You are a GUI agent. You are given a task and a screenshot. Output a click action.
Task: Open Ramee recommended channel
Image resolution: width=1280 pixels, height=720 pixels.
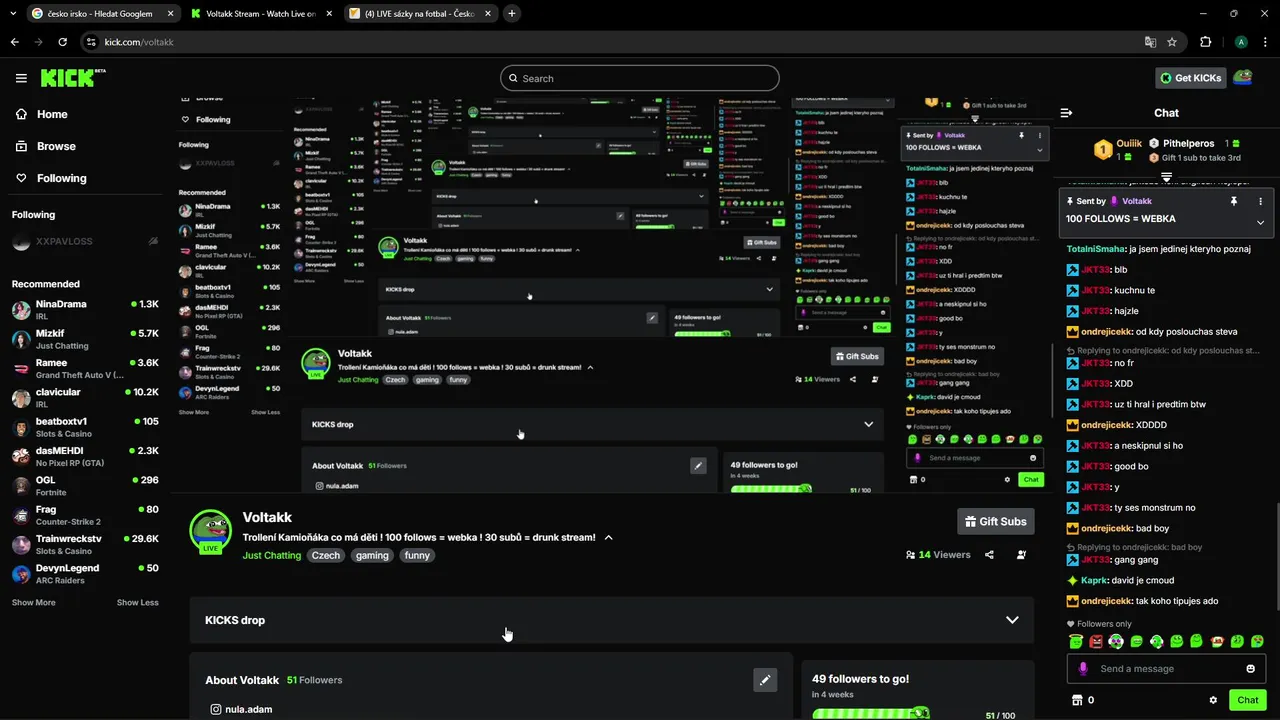pyautogui.click(x=85, y=369)
